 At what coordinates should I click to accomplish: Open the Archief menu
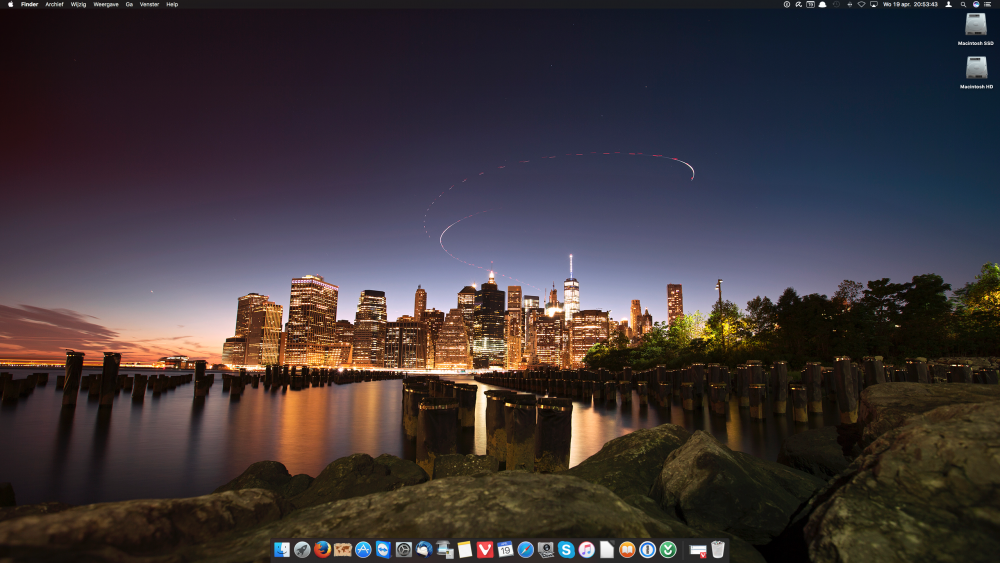click(x=54, y=4)
